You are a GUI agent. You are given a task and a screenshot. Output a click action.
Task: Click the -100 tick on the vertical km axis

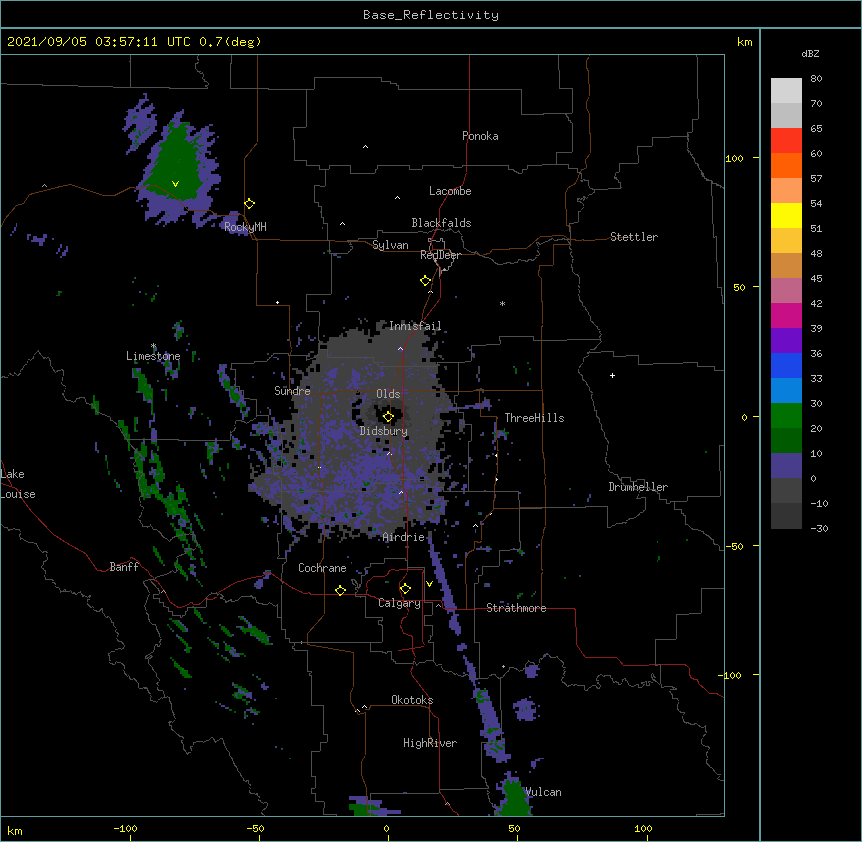[731, 675]
